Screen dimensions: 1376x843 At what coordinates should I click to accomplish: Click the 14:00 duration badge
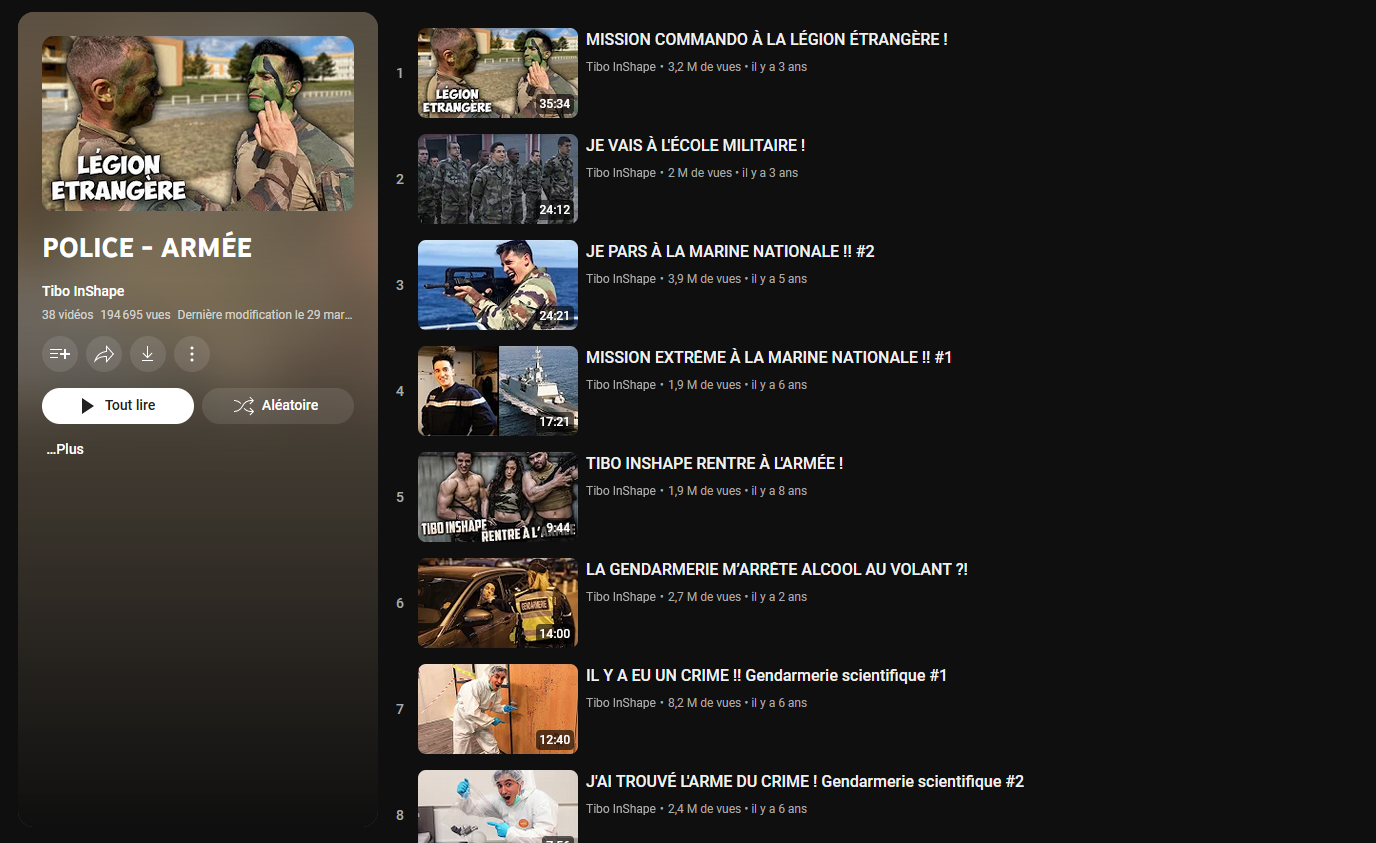[554, 634]
